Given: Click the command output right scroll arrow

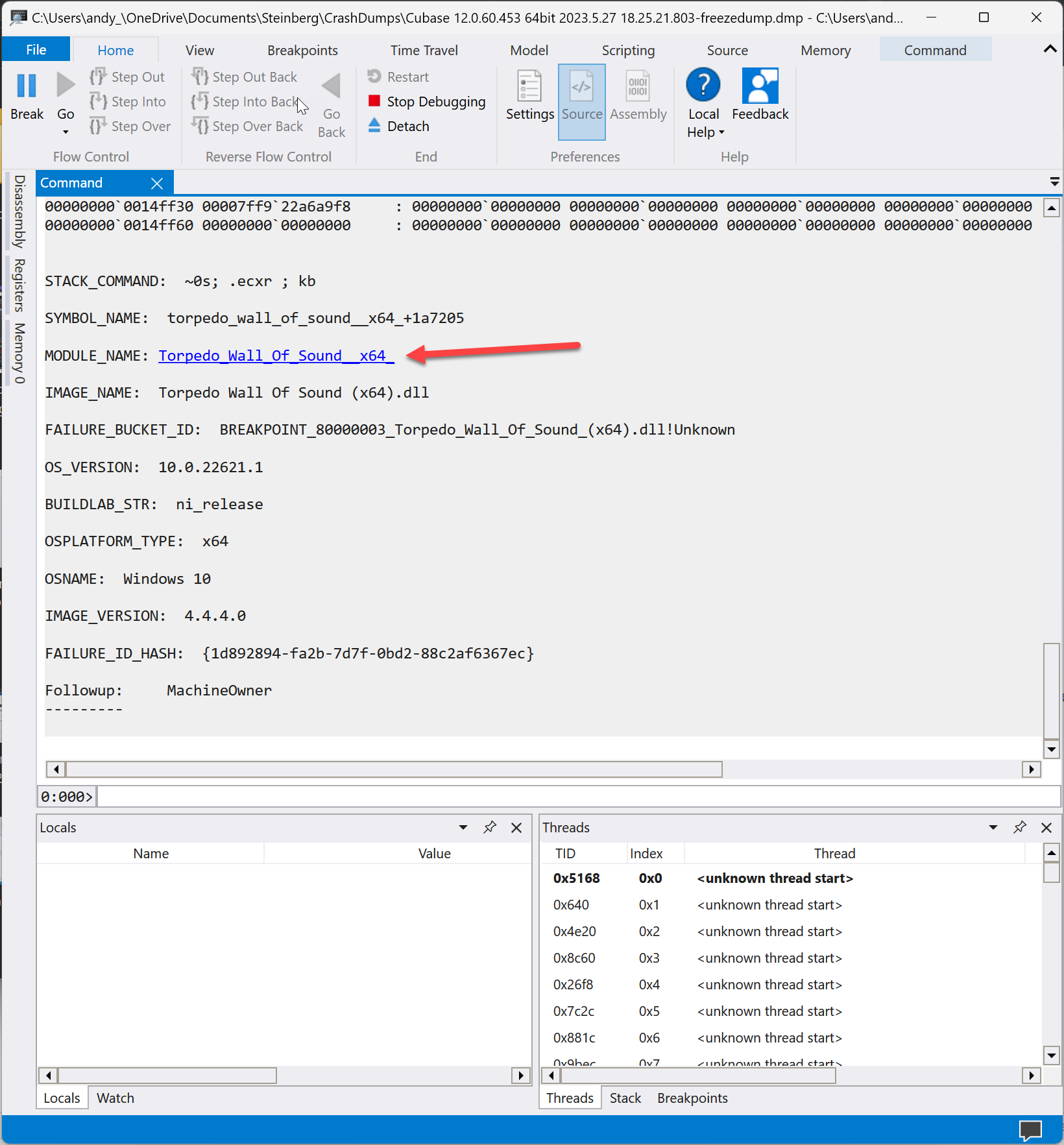Looking at the screenshot, I should (1031, 769).
